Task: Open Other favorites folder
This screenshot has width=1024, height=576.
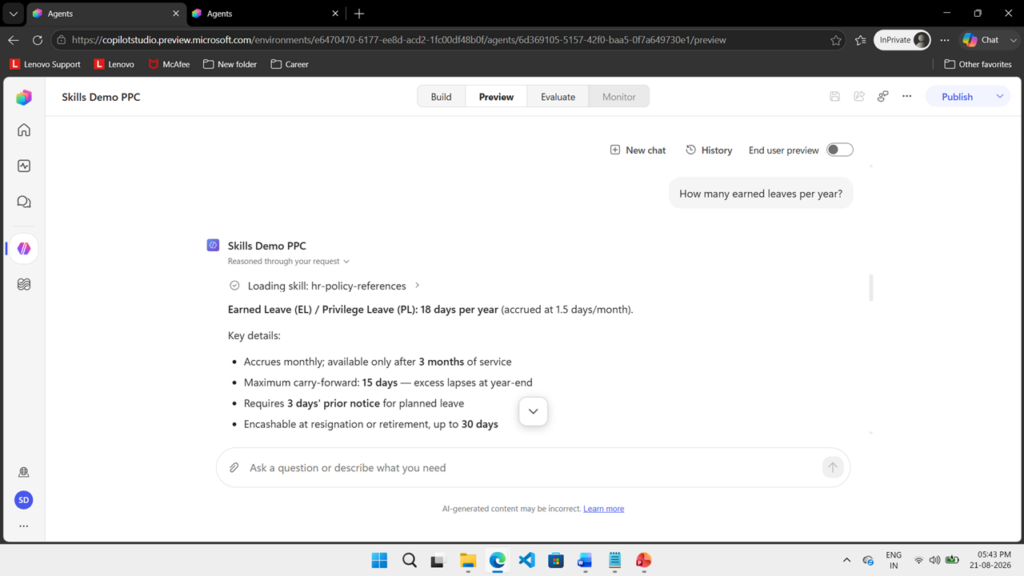Action: point(978,64)
